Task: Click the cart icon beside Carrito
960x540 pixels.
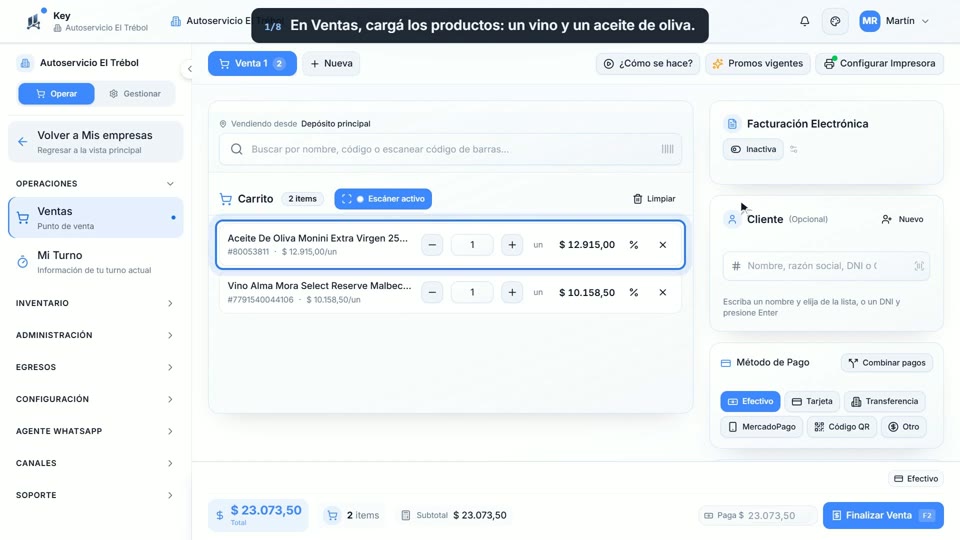Action: pos(225,199)
